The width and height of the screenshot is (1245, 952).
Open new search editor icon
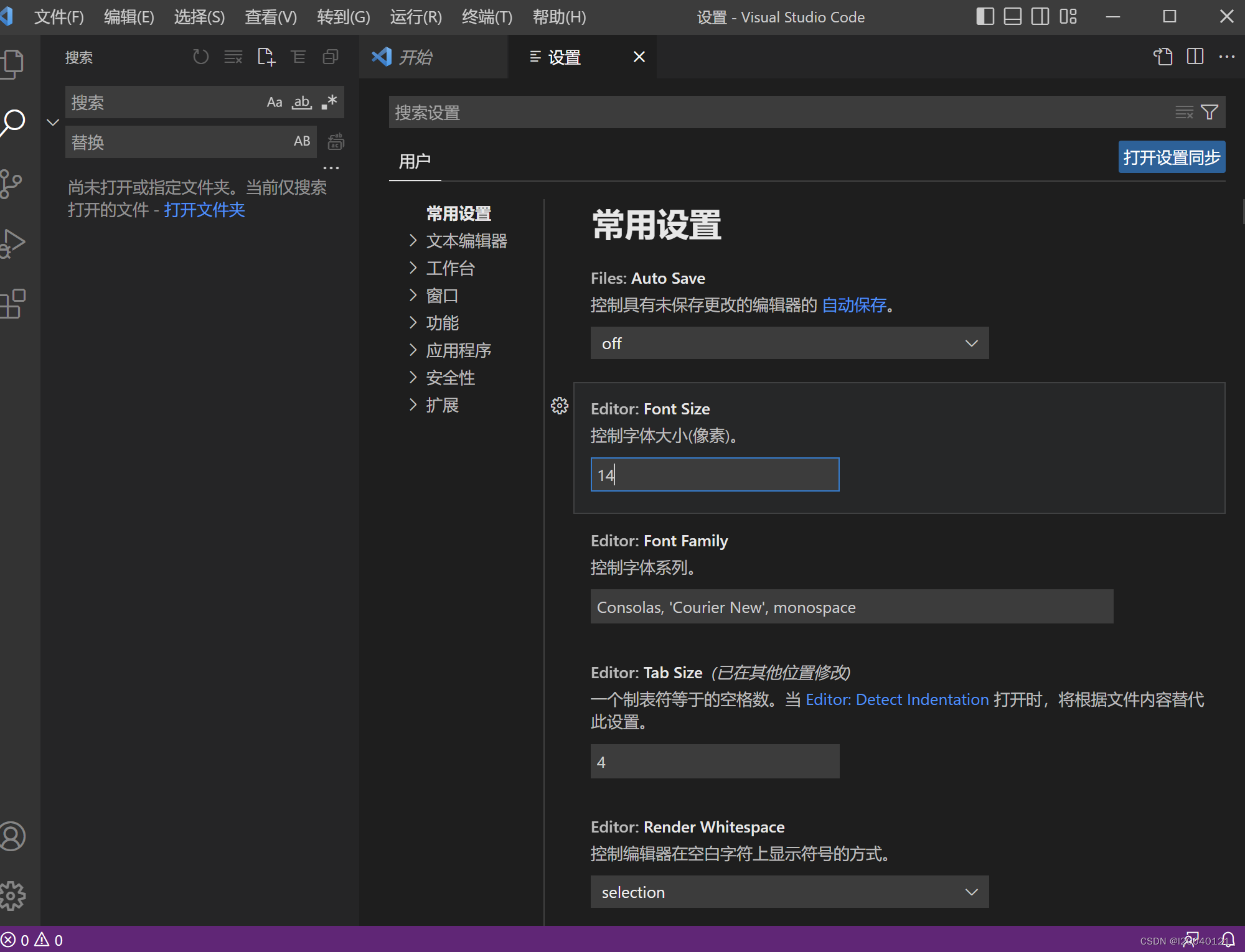(266, 57)
